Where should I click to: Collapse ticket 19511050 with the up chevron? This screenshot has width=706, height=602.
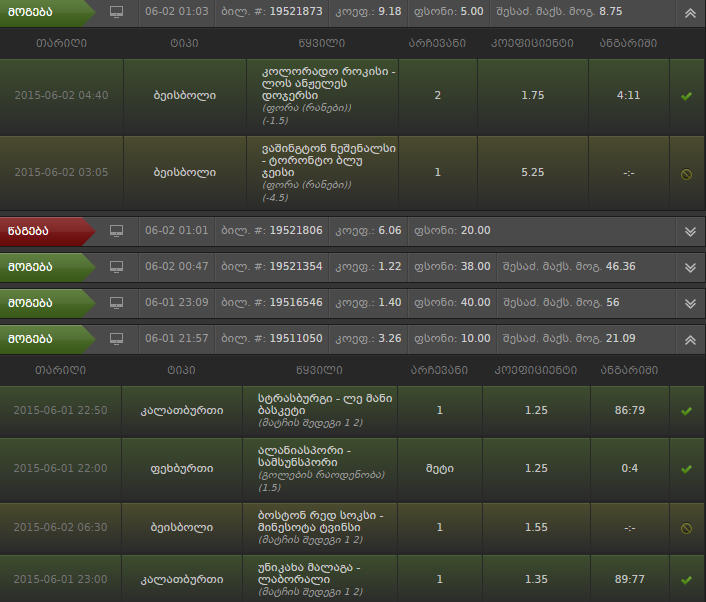pyautogui.click(x=690, y=340)
